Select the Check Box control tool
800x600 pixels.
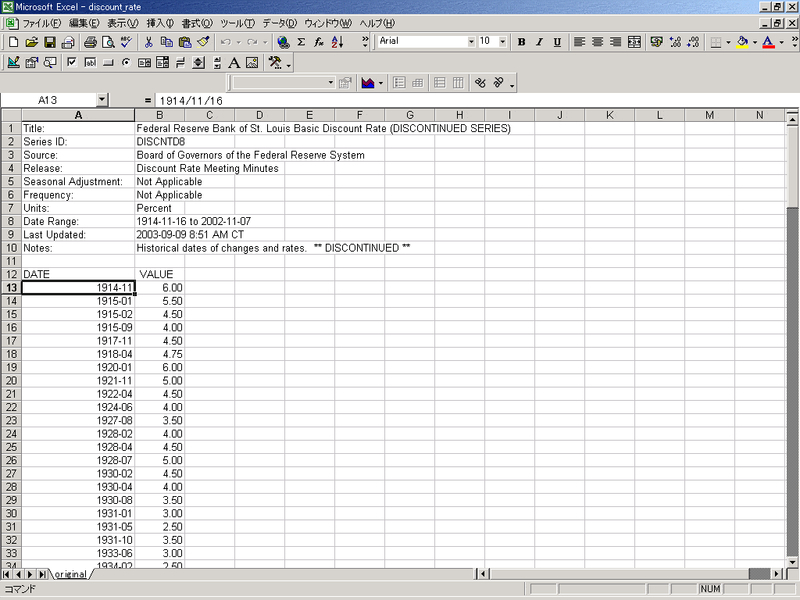pyautogui.click(x=72, y=62)
